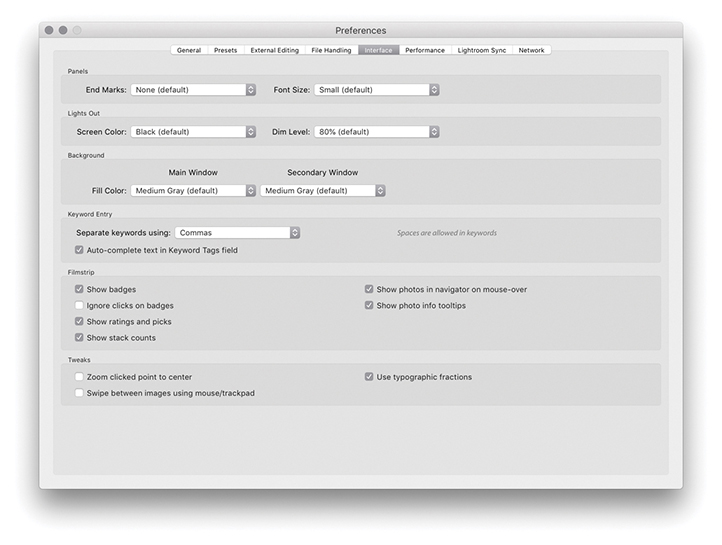Disable Auto-complete text in Keyword Tags
Image resolution: width=722 pixels, height=545 pixels.
click(x=80, y=250)
